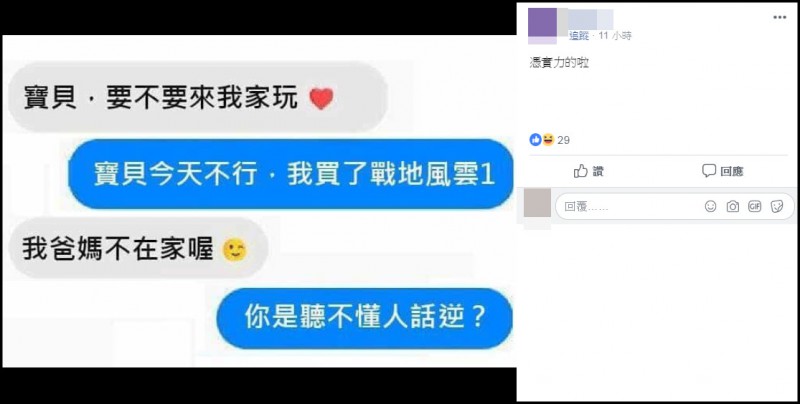Click the 追蹤 follow link
The image size is (800, 404).
click(579, 36)
